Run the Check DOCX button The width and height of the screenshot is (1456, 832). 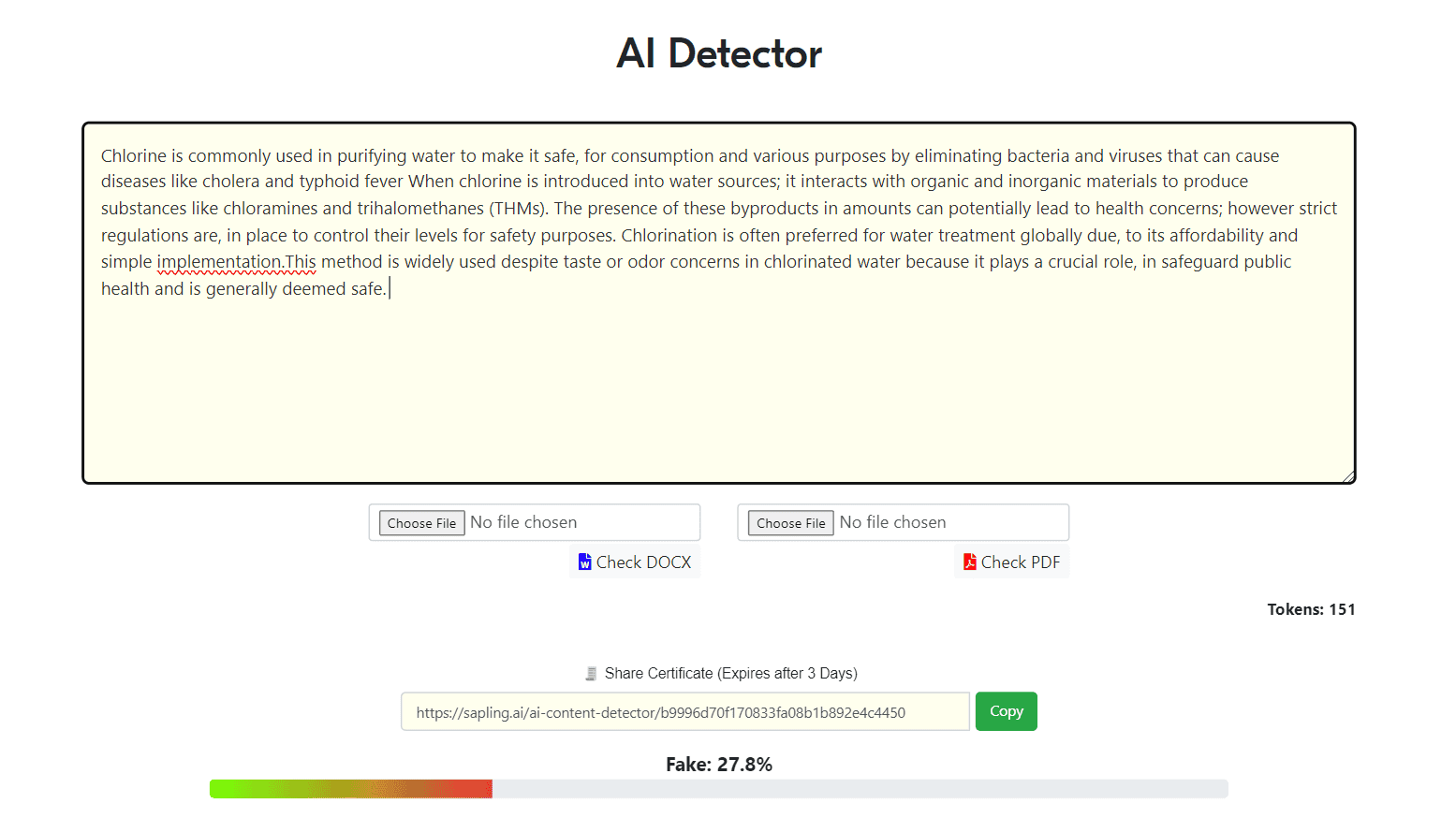pos(635,562)
